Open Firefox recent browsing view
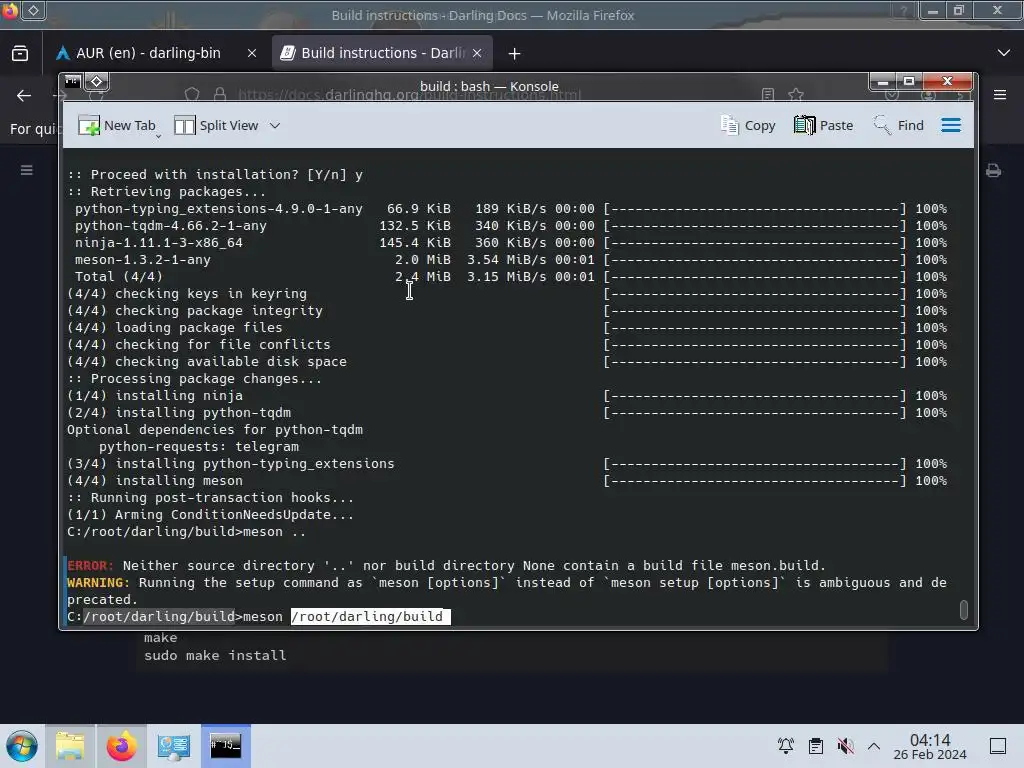 pyautogui.click(x=20, y=53)
